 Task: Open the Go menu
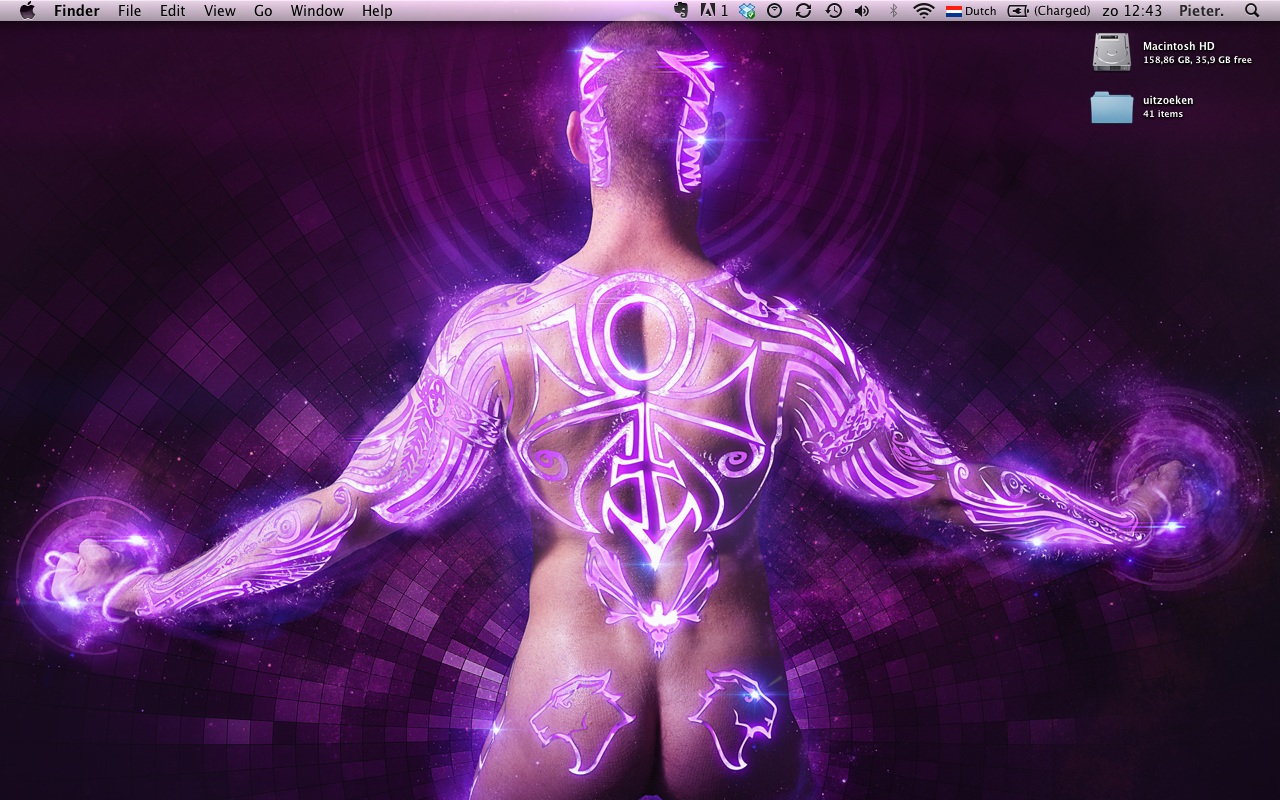[x=263, y=11]
